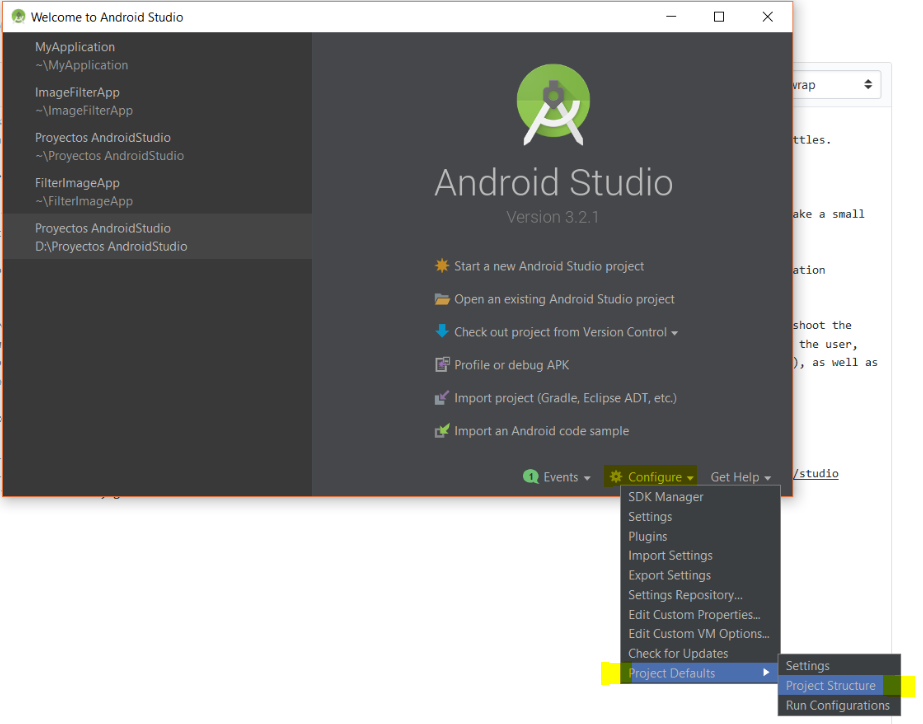Open Proyectos AndroidStudio on D: drive

(x=157, y=237)
